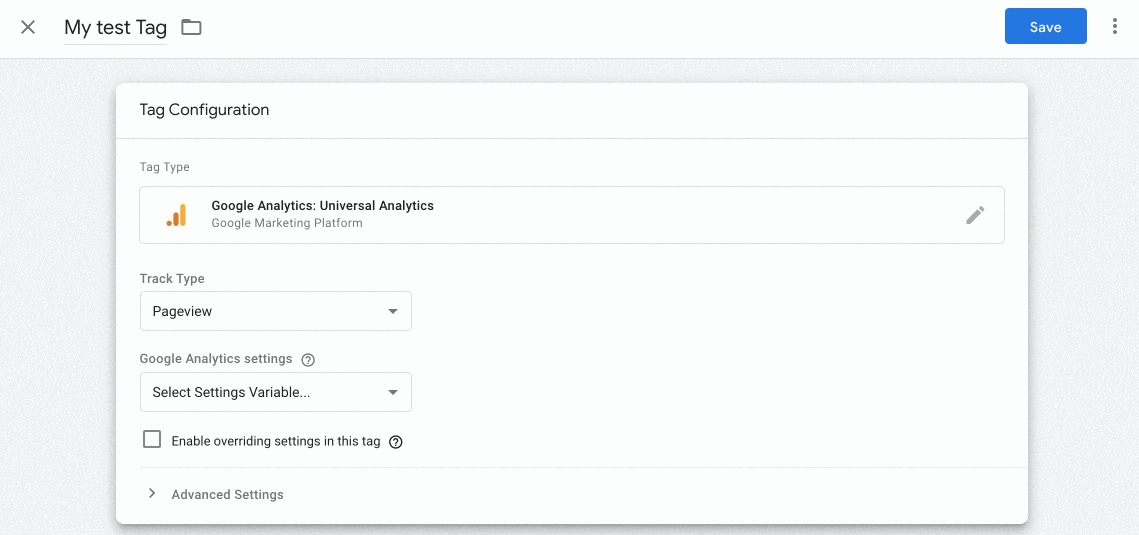Open the three-dot more options menu
The image size is (1139, 535).
click(x=1115, y=27)
